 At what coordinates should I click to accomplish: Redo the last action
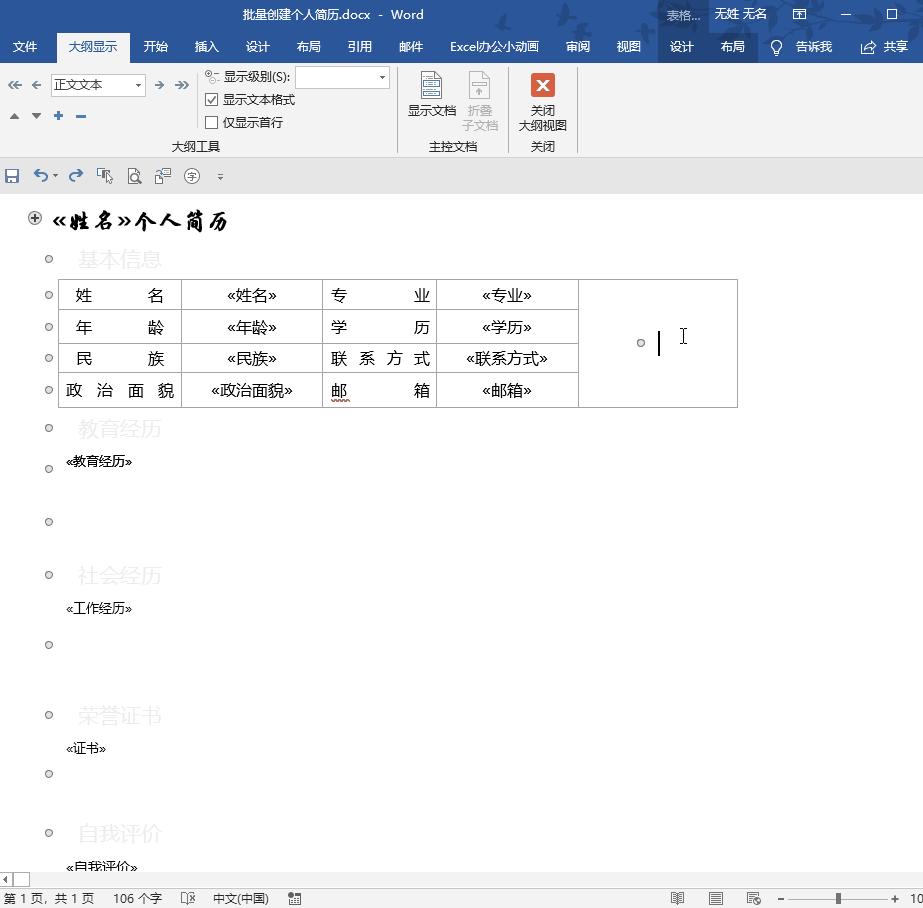(x=75, y=175)
